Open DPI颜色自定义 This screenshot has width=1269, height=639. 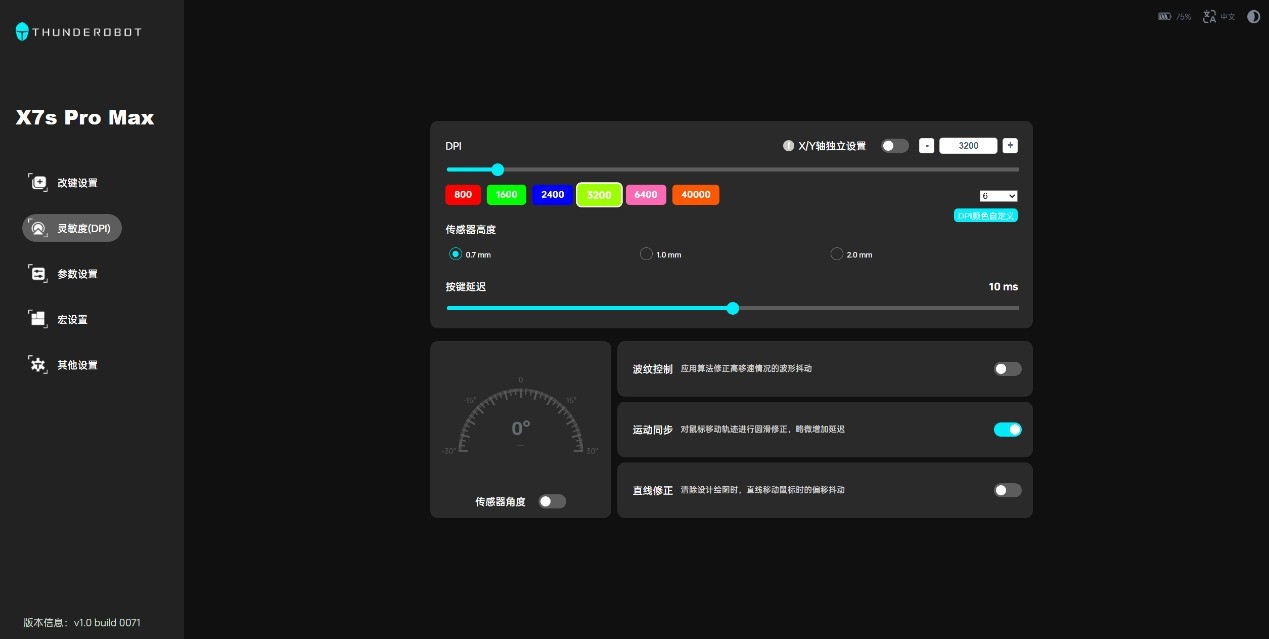(986, 215)
